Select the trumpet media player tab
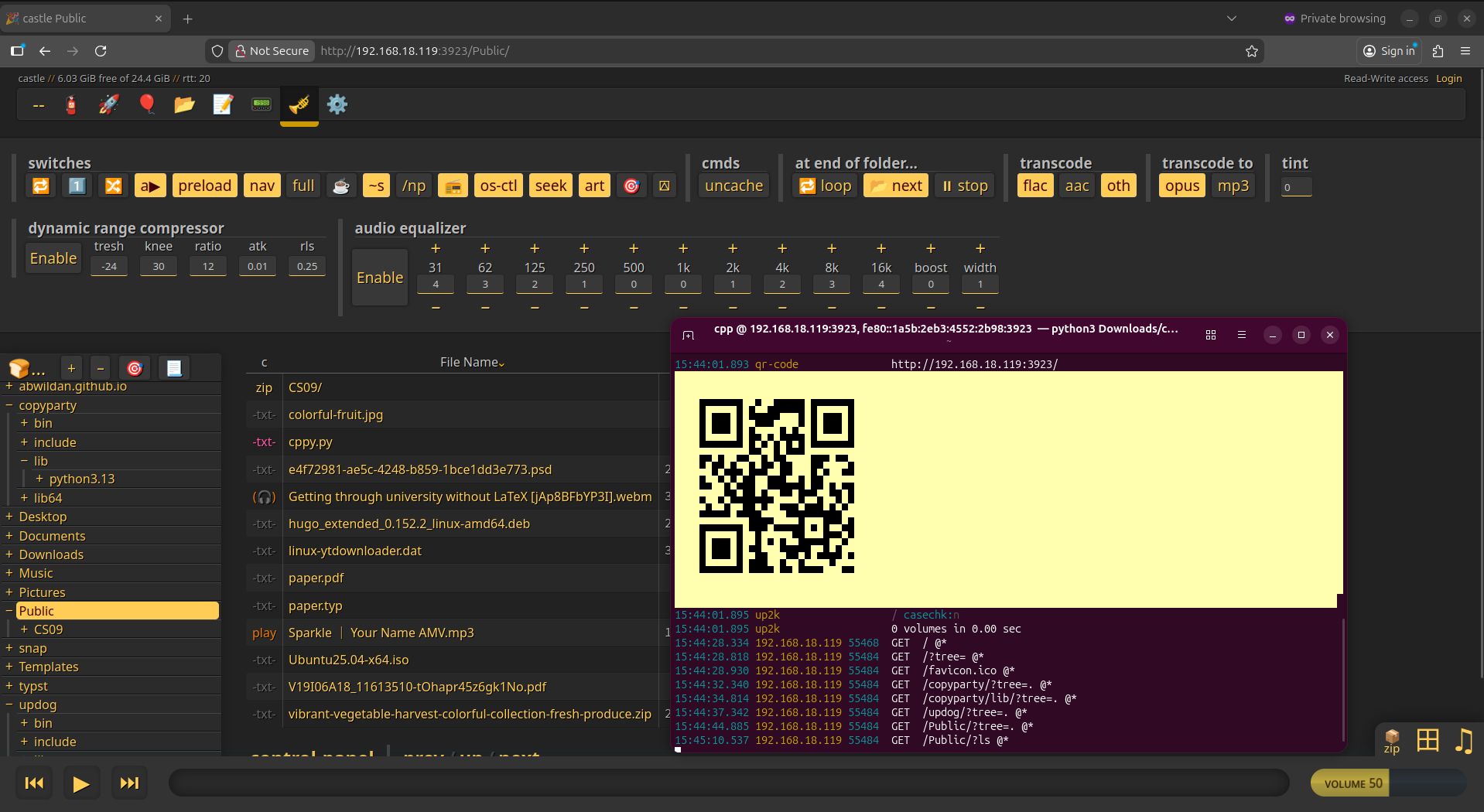Screen dimensions: 1484x812 tap(299, 104)
